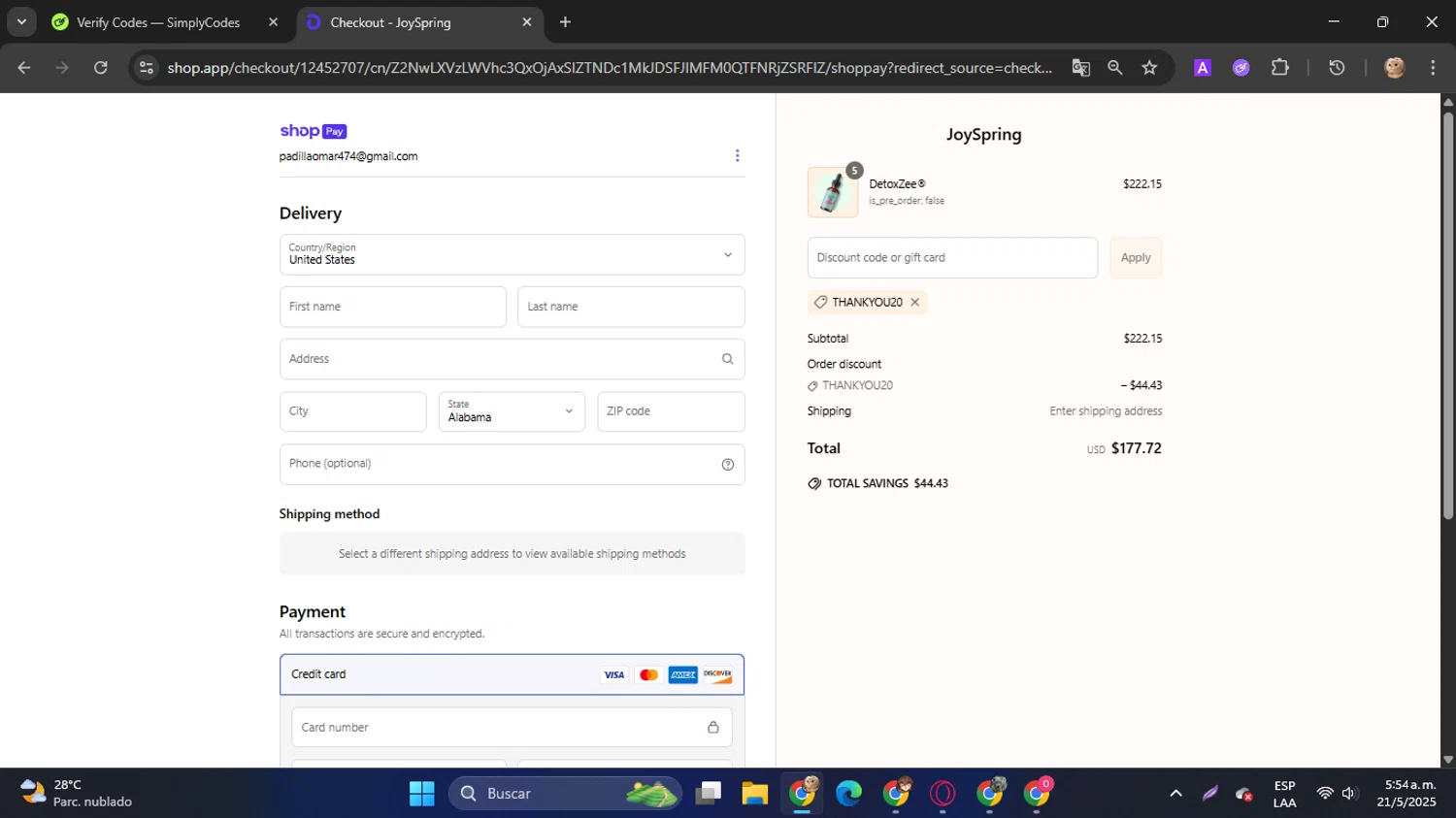Click the purple A extension icon

[x=1203, y=68]
